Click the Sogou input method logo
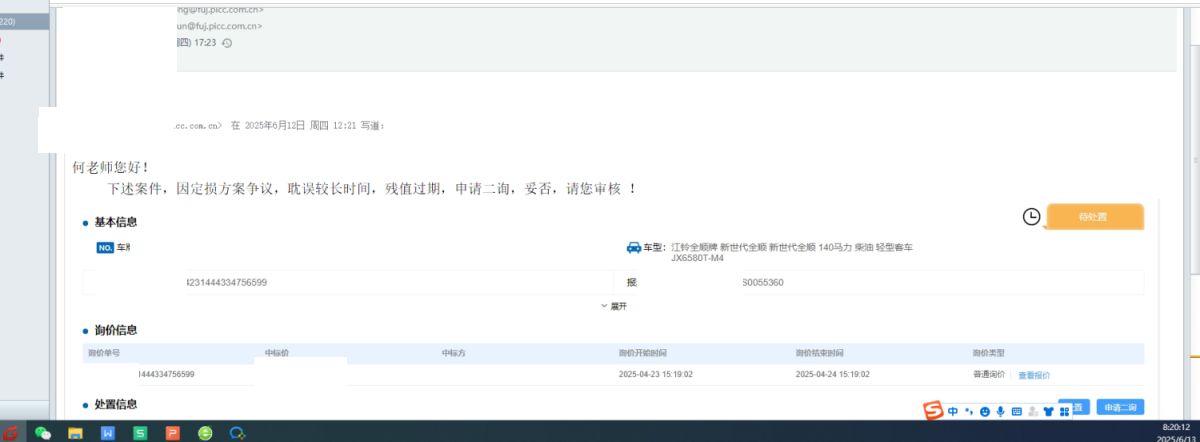This screenshot has width=1200, height=442. pos(932,411)
